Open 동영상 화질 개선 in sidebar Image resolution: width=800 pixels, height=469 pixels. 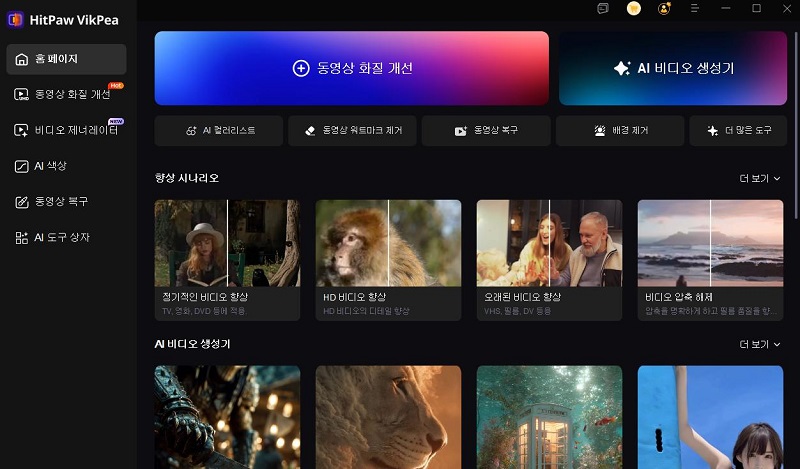(x=66, y=95)
